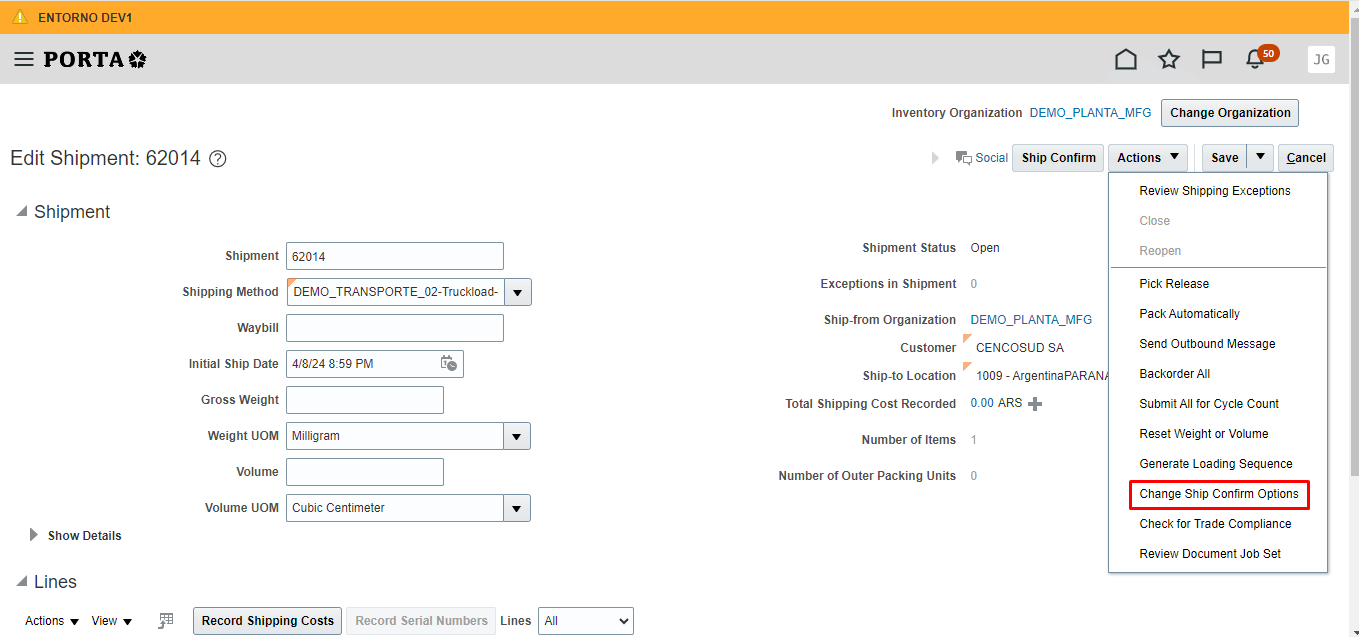Open the Shipping Method dropdown arrow

518,292
